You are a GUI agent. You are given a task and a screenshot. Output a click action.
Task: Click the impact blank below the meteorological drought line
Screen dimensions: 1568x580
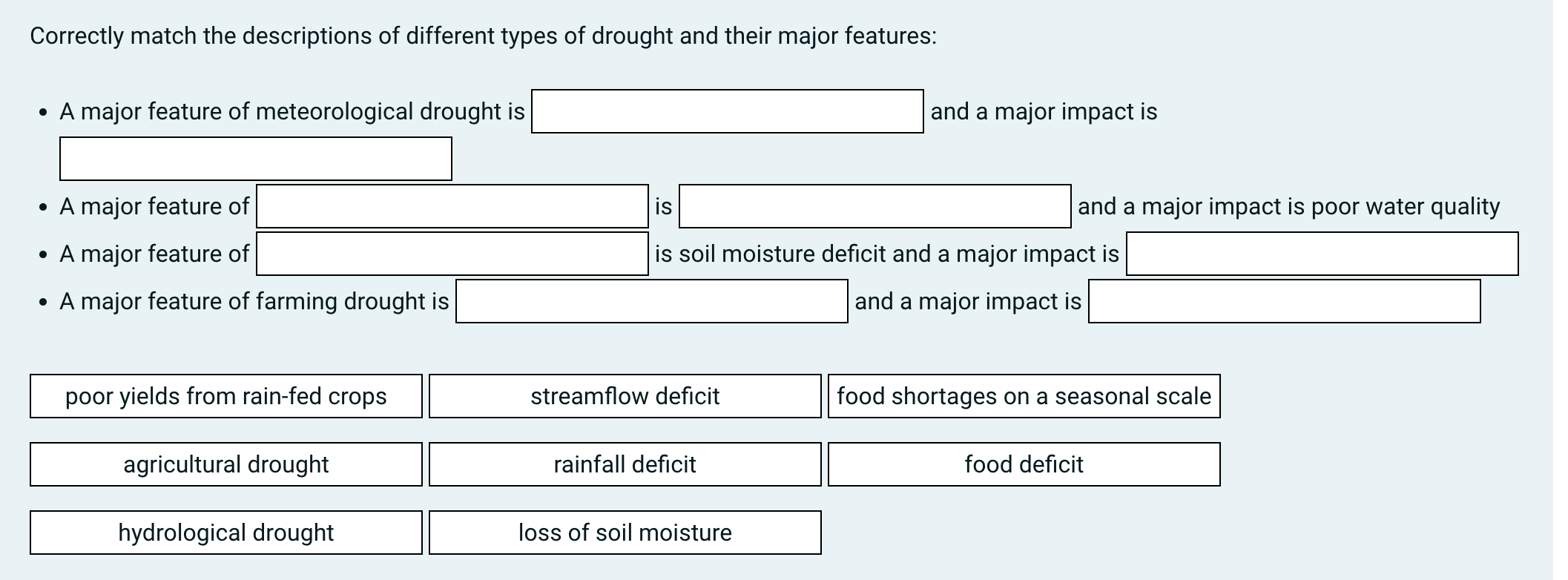pyautogui.click(x=256, y=157)
